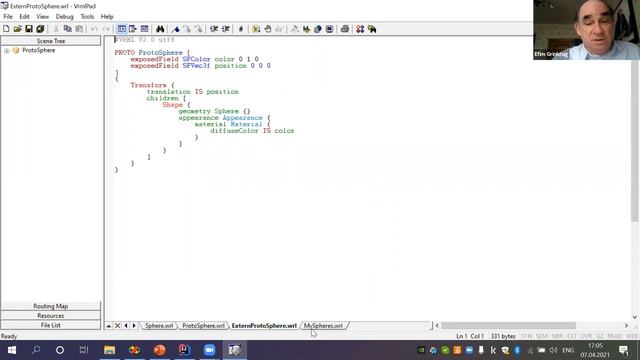Viewport: 640px width, 360px height.
Task: Click the horizontal scrollbar right arrow
Action: (x=627, y=326)
